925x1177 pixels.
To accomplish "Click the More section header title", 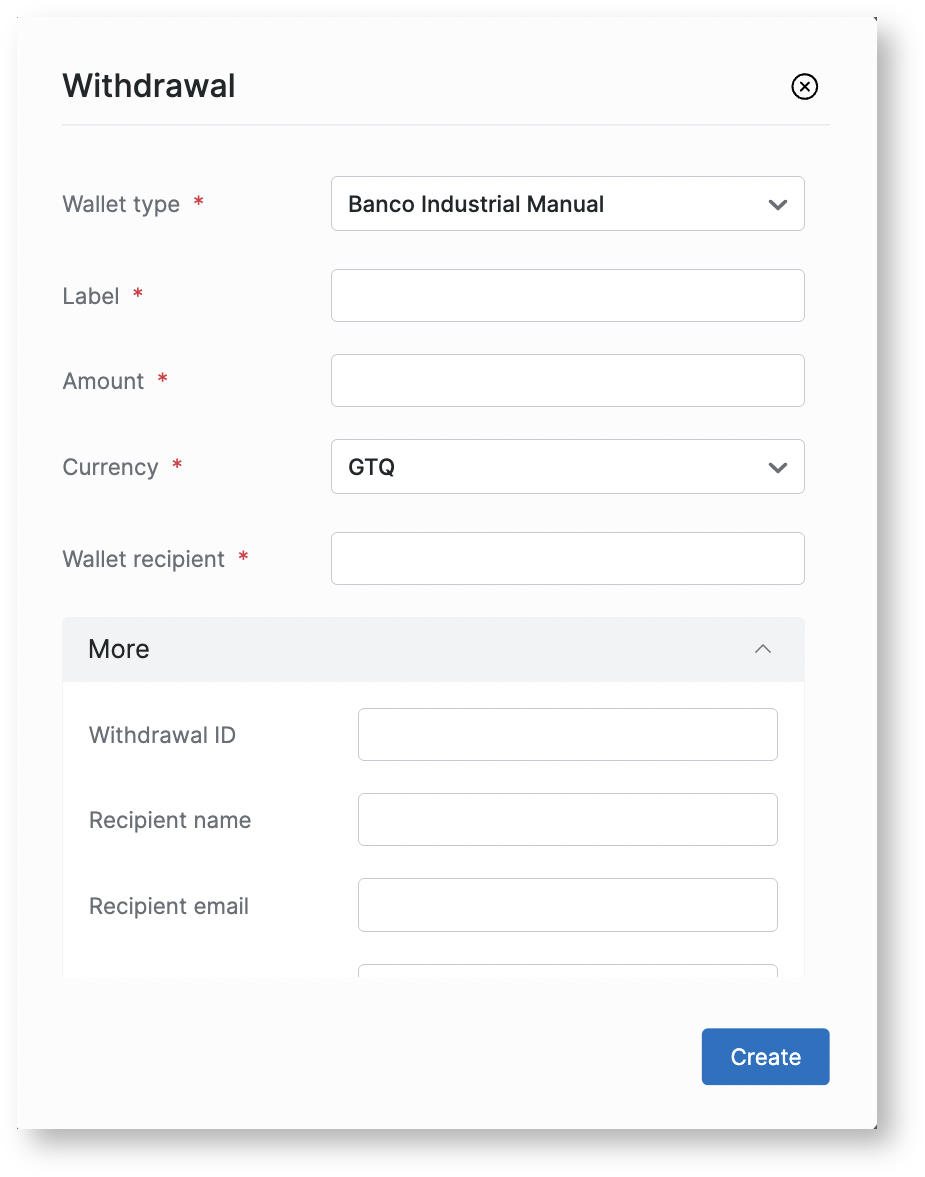I will 119,649.
